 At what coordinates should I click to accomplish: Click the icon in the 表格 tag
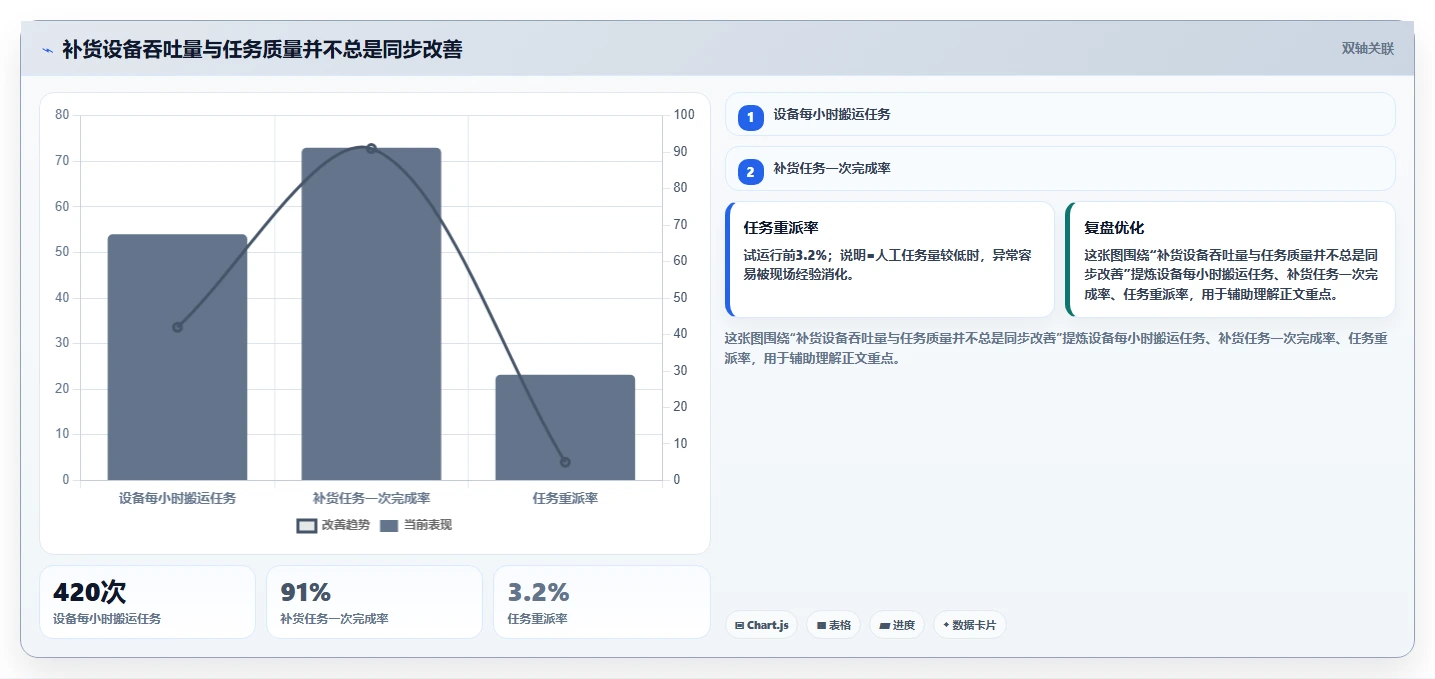coord(821,625)
